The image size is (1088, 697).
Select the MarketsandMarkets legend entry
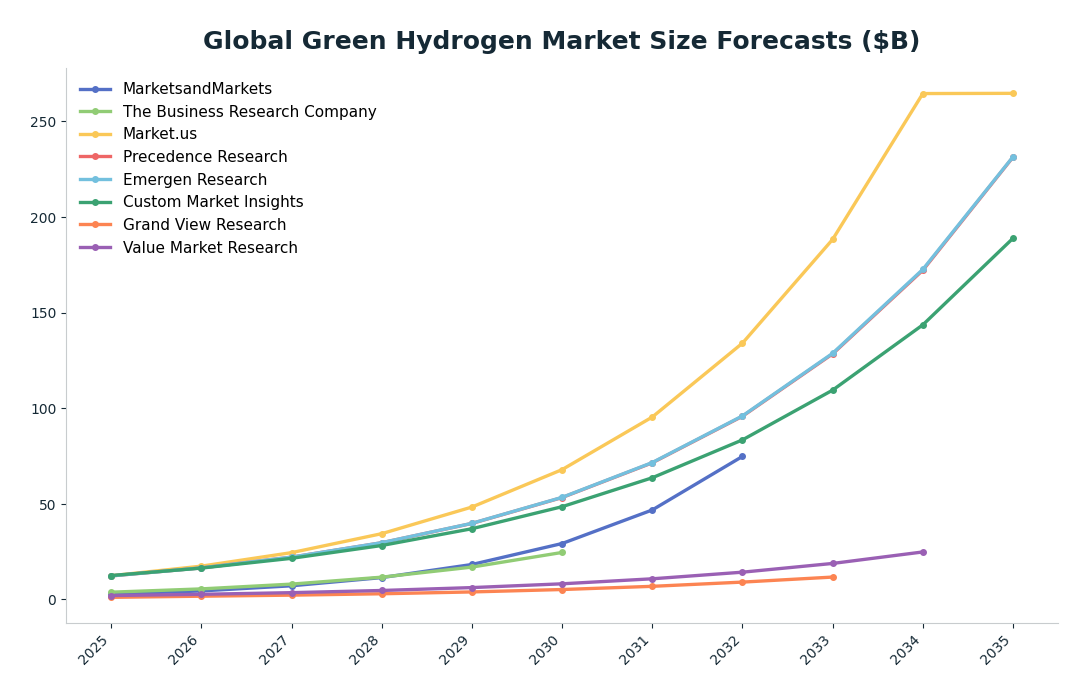pos(175,89)
